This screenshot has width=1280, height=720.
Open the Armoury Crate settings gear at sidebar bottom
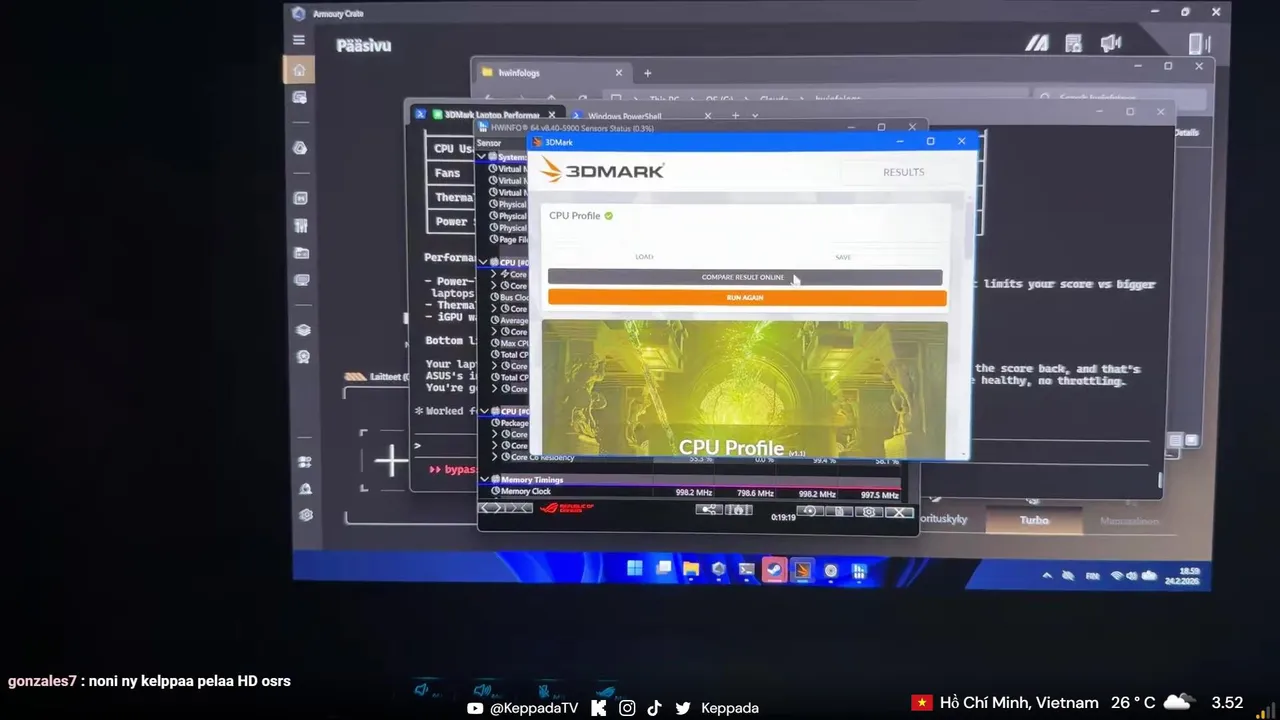[x=306, y=515]
